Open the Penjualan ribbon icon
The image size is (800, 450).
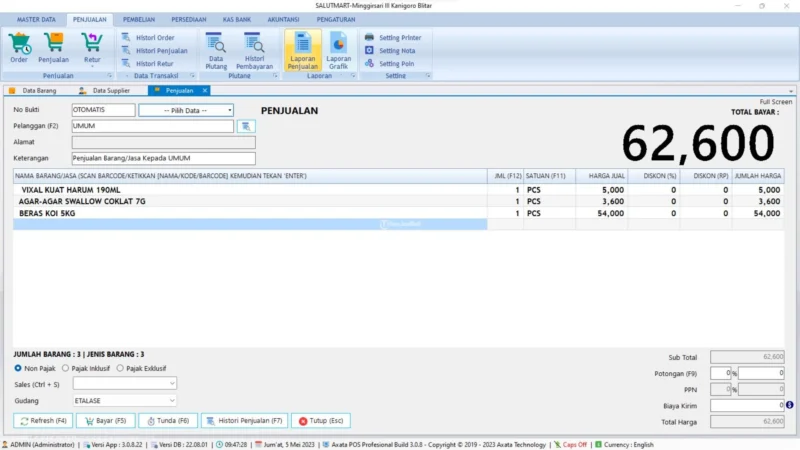(53, 44)
